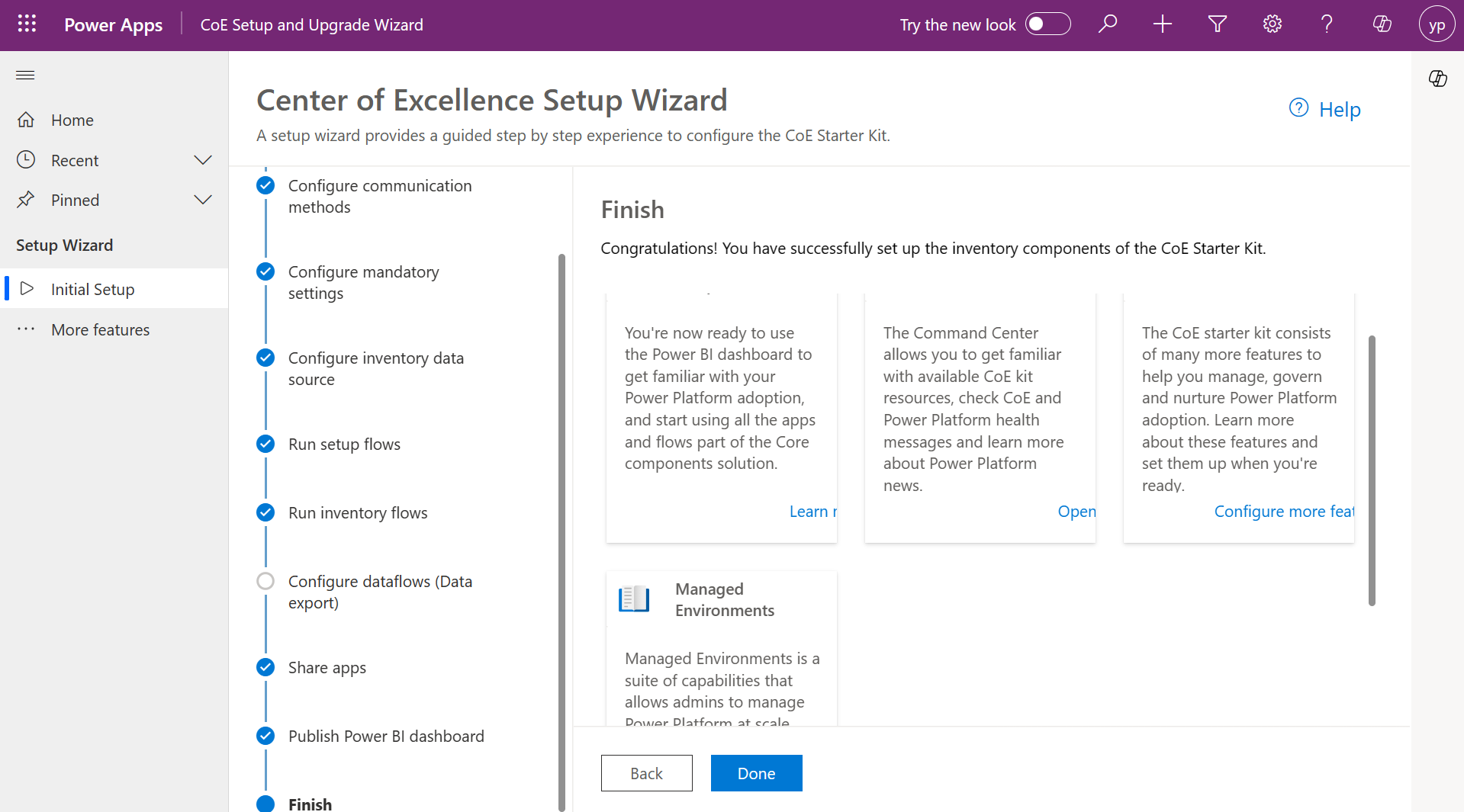Select Initial Setup under Setup Wizard
This screenshot has height=812, width=1464.
click(x=91, y=289)
